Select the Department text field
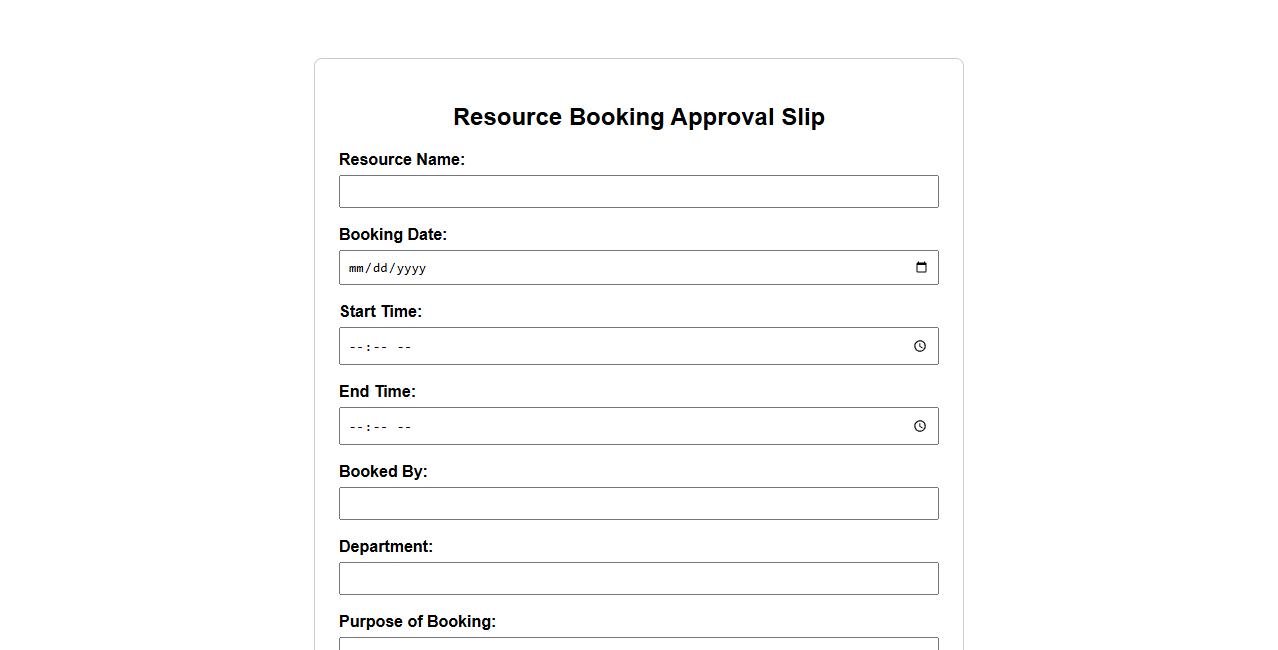Image resolution: width=1278 pixels, height=650 pixels. click(638, 579)
